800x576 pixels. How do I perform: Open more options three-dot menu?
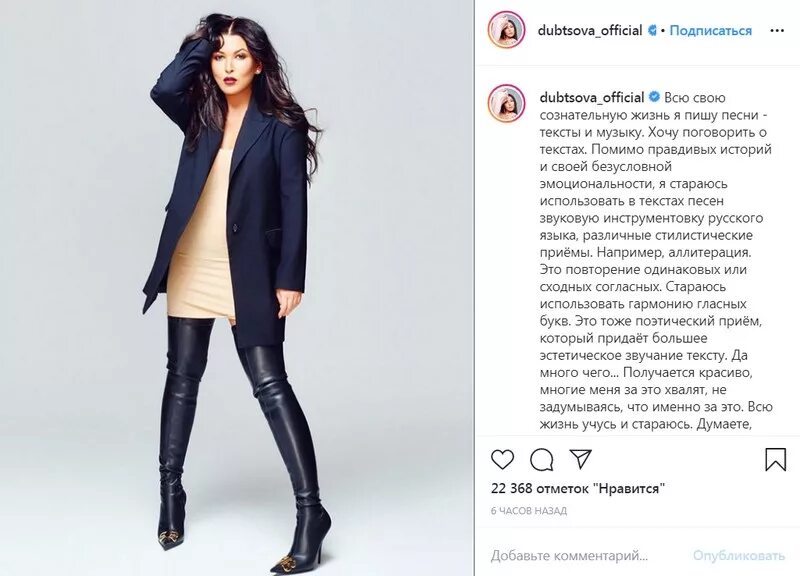tap(777, 31)
